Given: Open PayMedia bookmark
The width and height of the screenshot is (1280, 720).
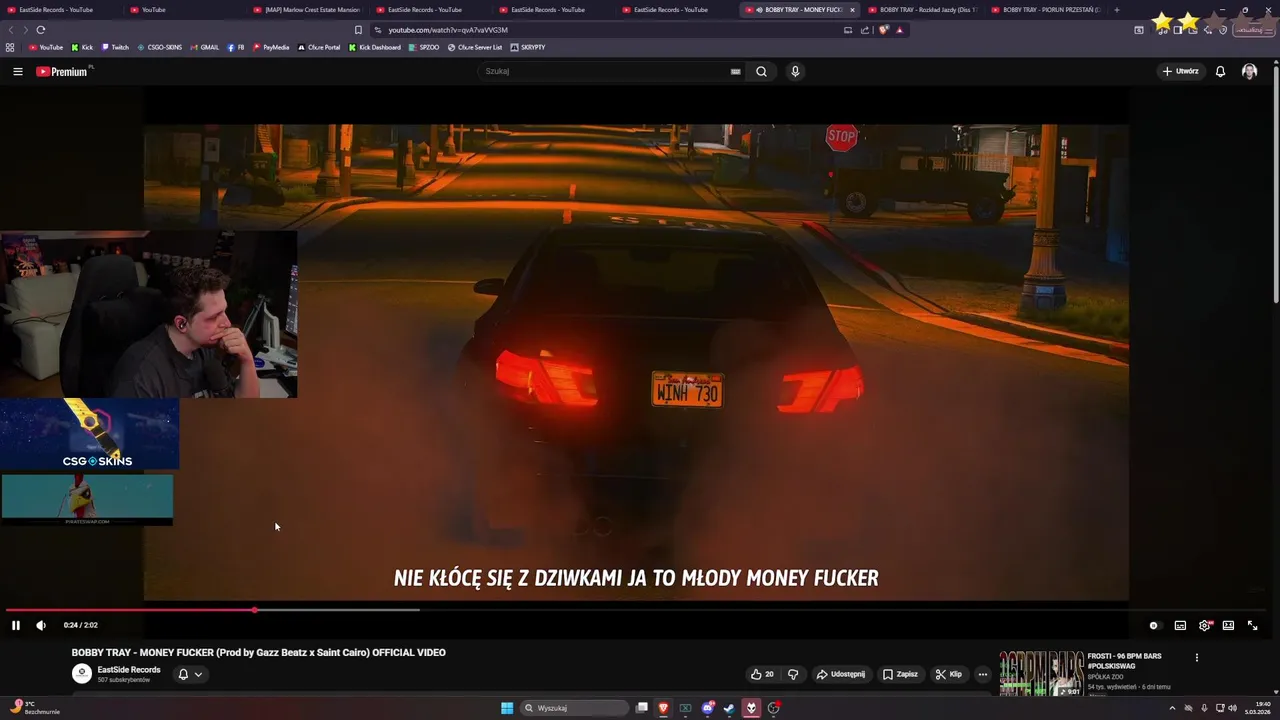Looking at the screenshot, I should (271, 47).
